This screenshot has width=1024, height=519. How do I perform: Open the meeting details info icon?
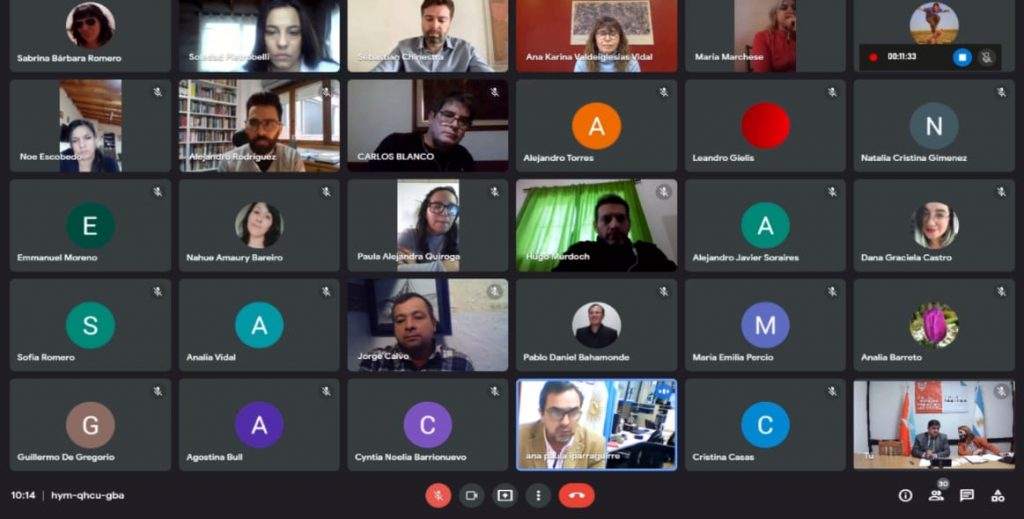(905, 495)
